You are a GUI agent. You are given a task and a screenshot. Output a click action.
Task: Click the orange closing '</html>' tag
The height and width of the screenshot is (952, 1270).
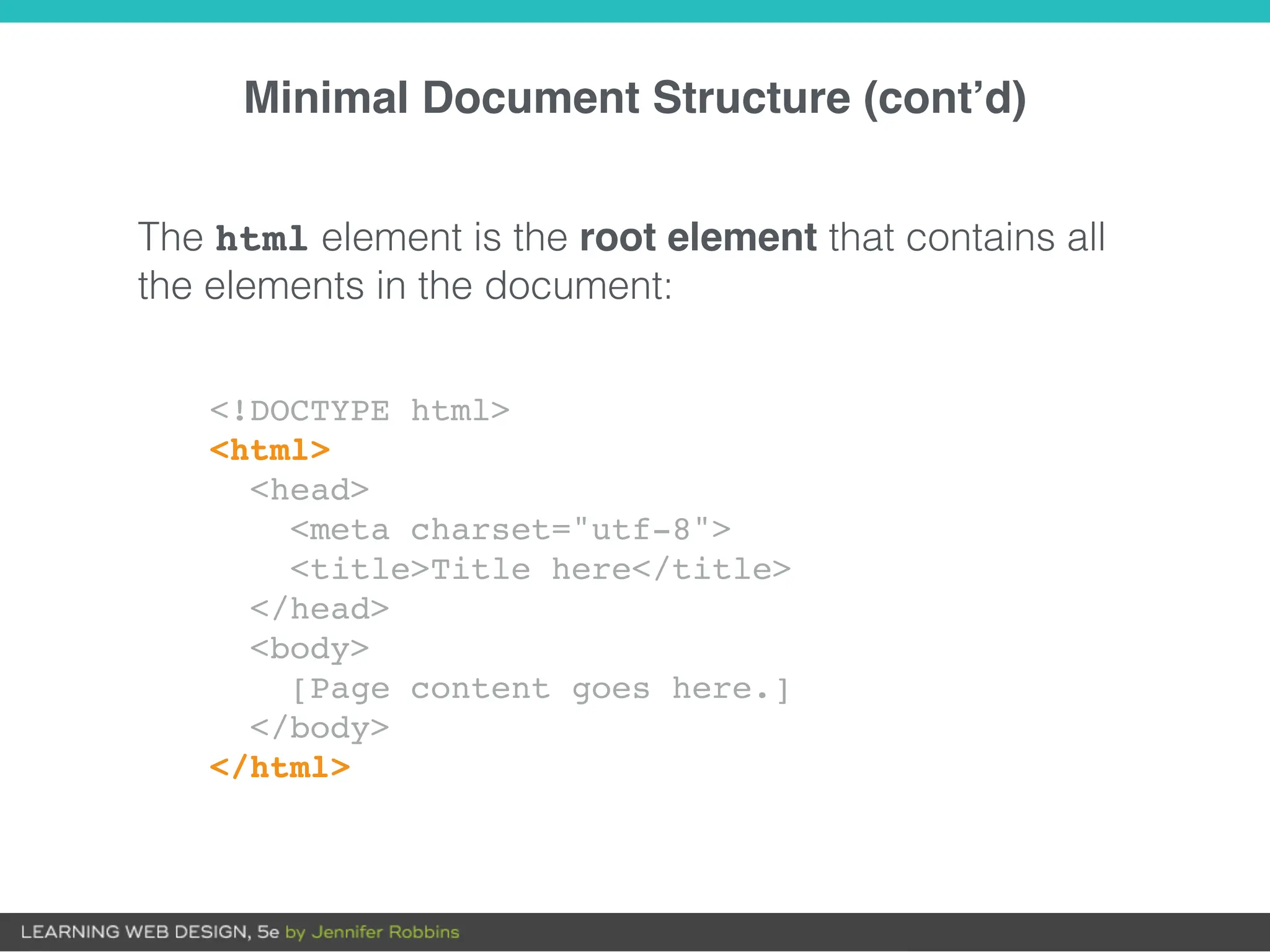tap(280, 768)
